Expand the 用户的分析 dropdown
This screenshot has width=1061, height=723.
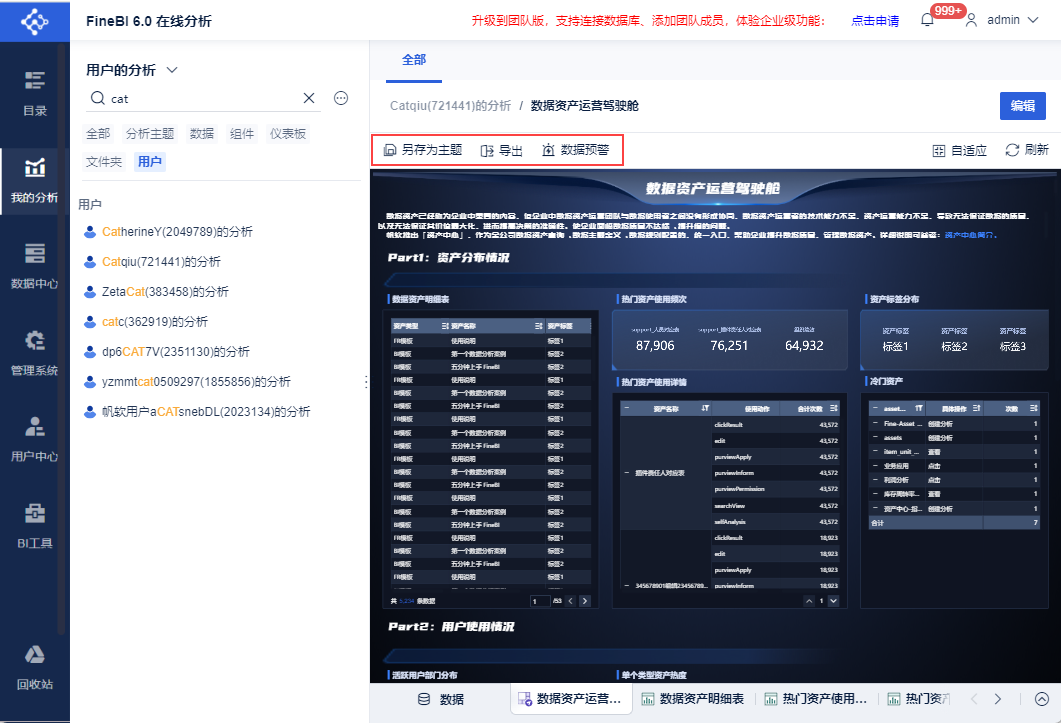click(x=172, y=70)
